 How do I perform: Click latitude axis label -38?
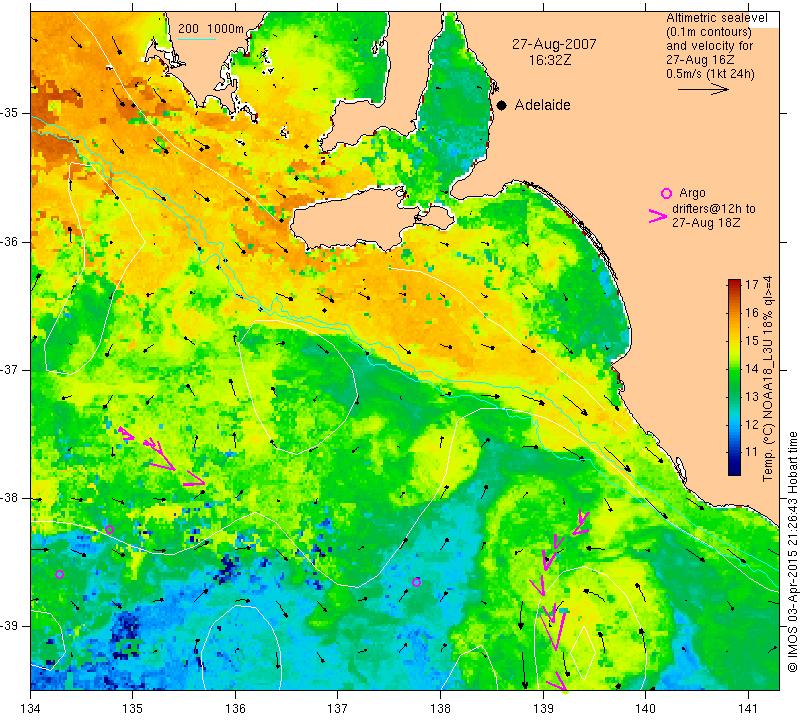coord(10,498)
